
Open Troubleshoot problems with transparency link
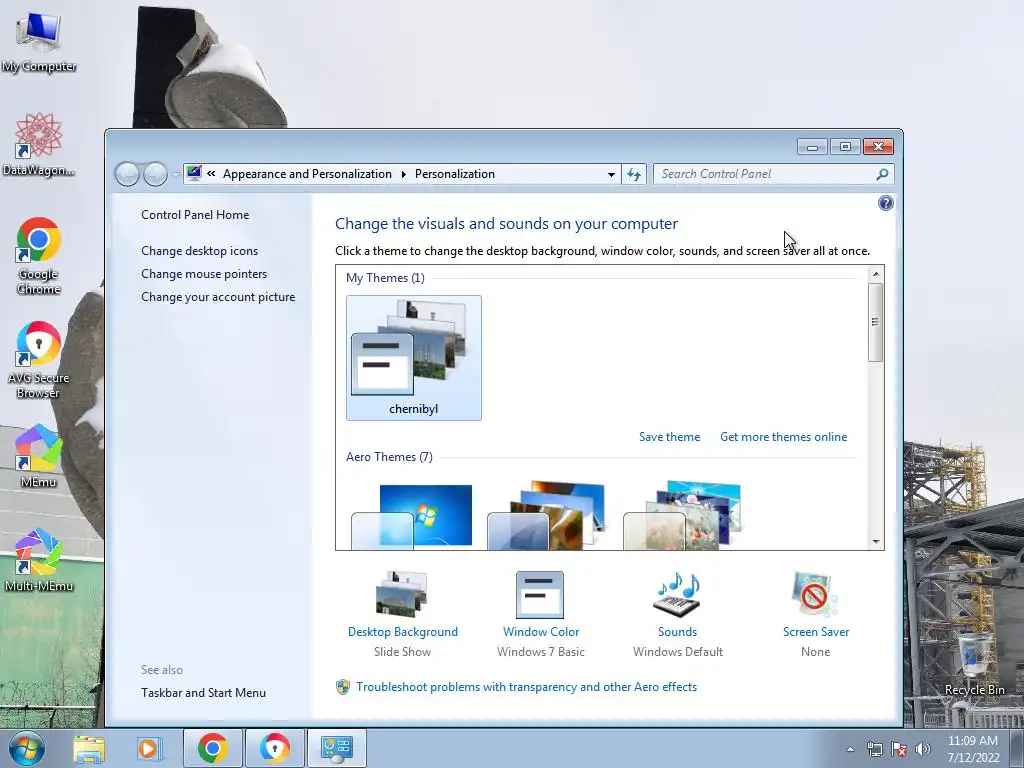tap(526, 687)
